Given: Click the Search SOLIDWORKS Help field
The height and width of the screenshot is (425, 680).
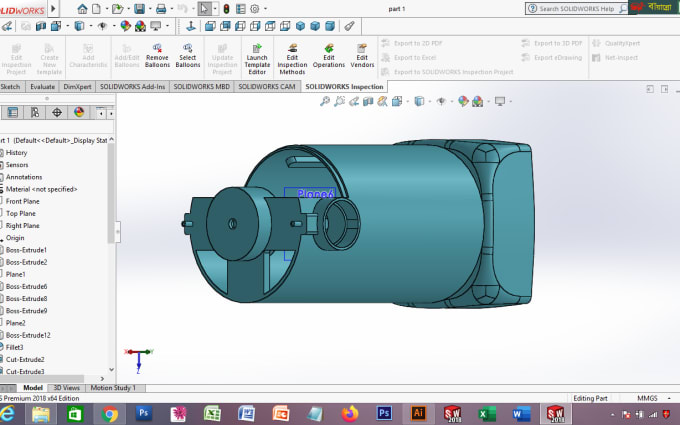Looking at the screenshot, I should pyautogui.click(x=577, y=9).
